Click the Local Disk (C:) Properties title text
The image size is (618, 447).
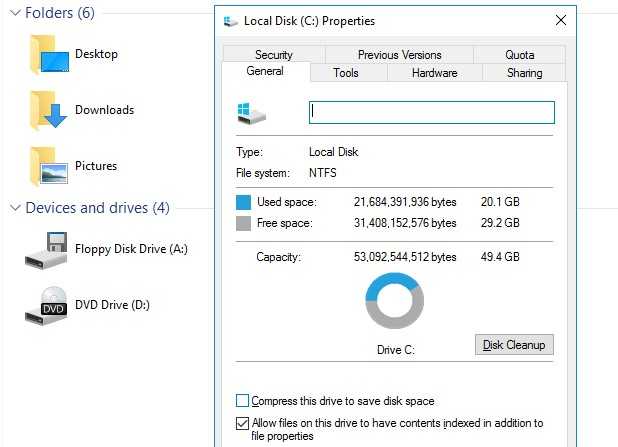tap(309, 21)
